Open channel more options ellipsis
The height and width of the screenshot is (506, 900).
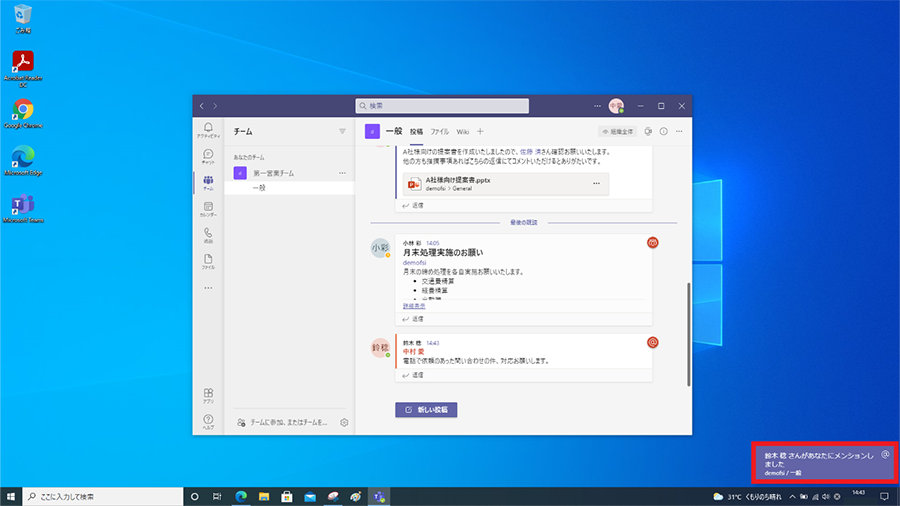[x=679, y=131]
